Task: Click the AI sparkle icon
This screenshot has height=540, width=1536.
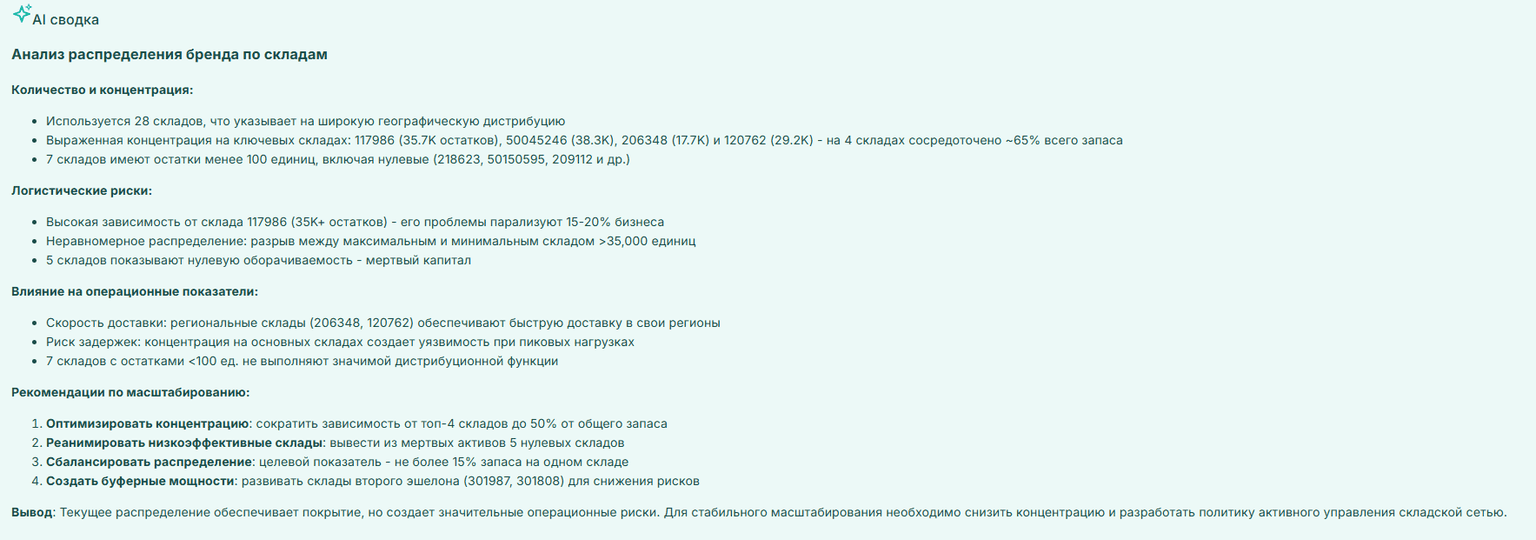Action: click(21, 14)
